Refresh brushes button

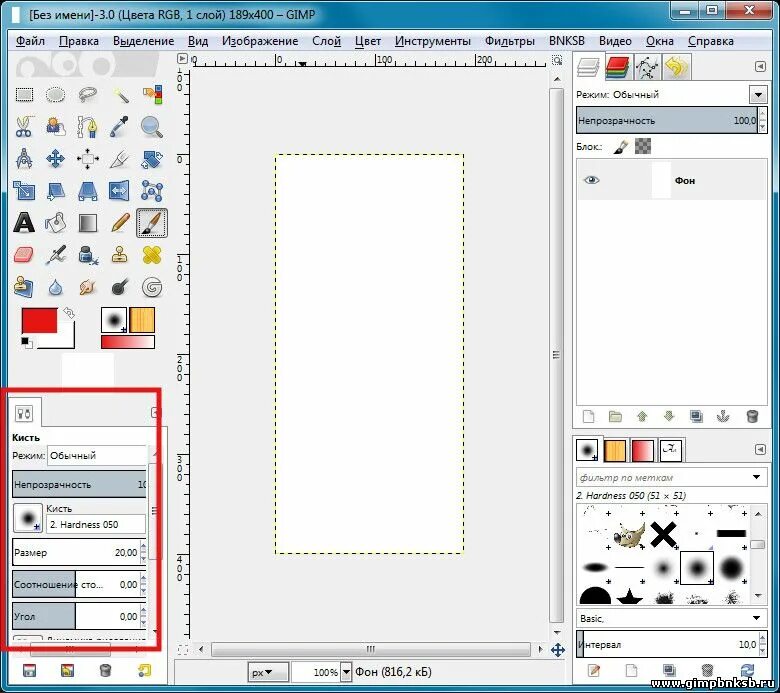coord(748,671)
